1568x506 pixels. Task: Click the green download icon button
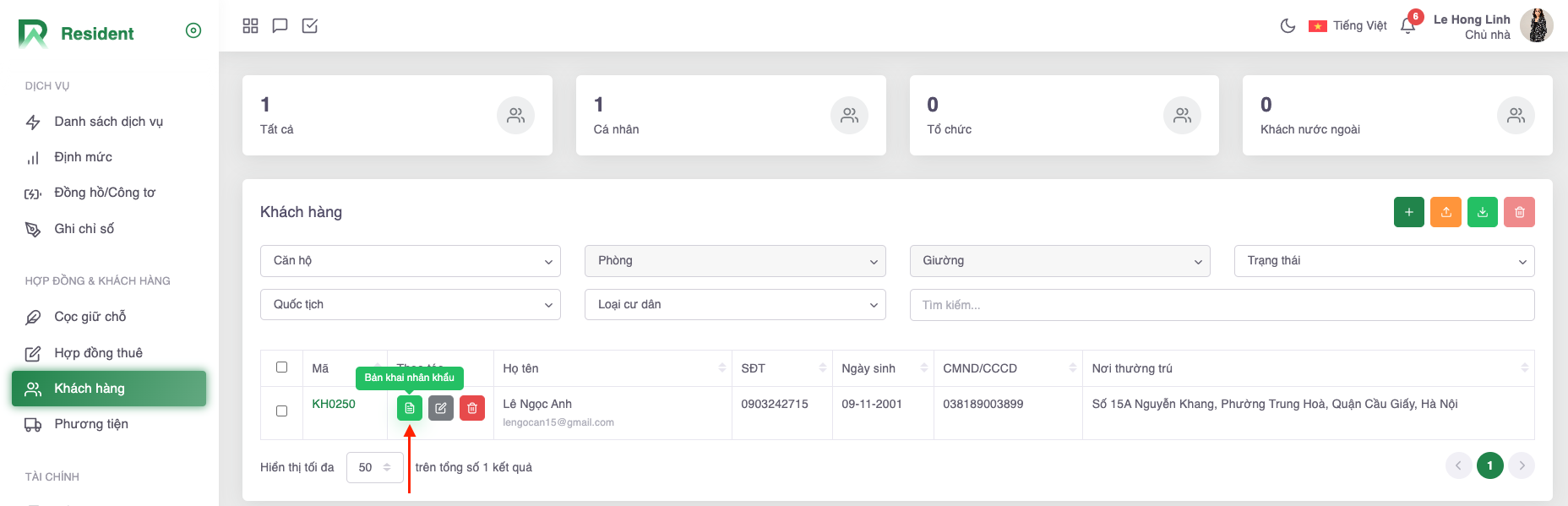click(x=1483, y=212)
